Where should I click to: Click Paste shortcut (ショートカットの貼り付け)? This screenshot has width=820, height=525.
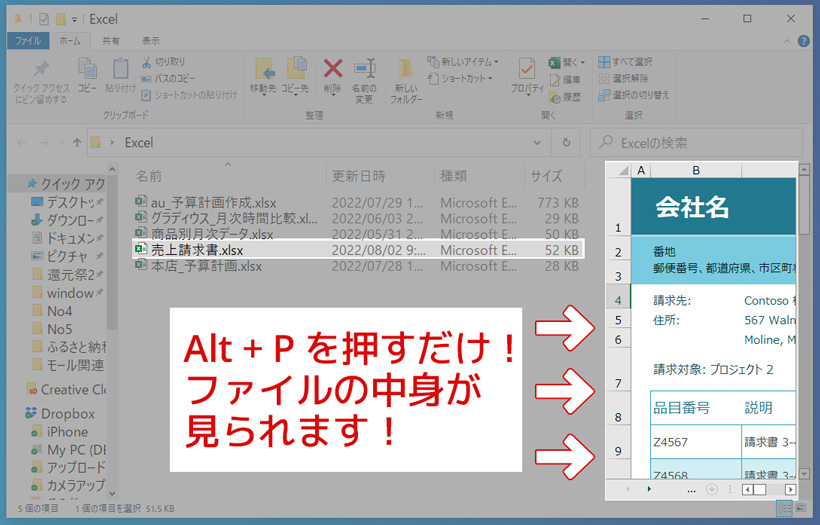click(x=189, y=95)
